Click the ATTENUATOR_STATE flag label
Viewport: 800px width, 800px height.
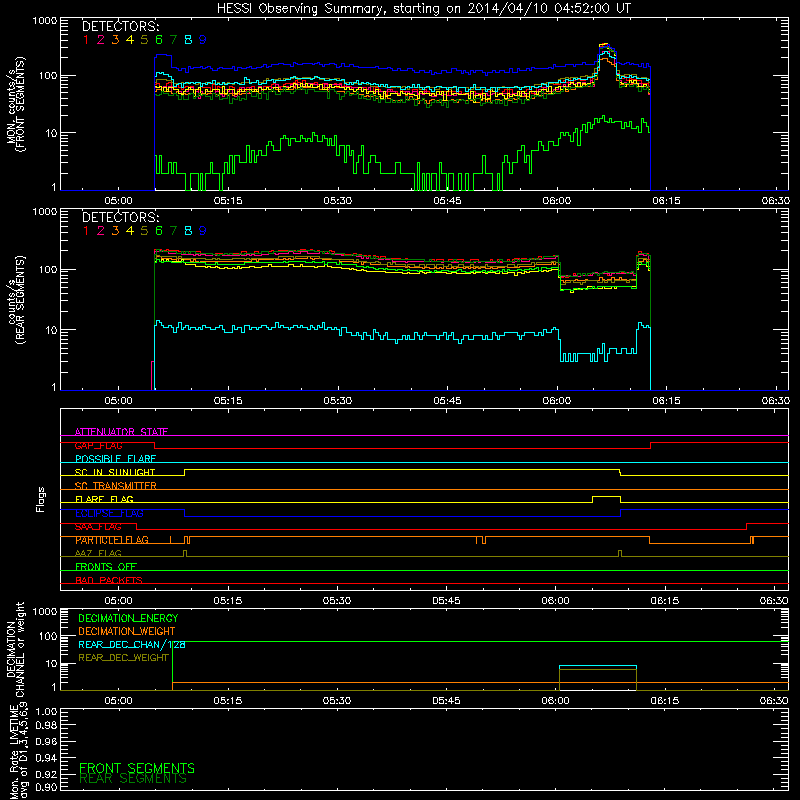(121, 432)
